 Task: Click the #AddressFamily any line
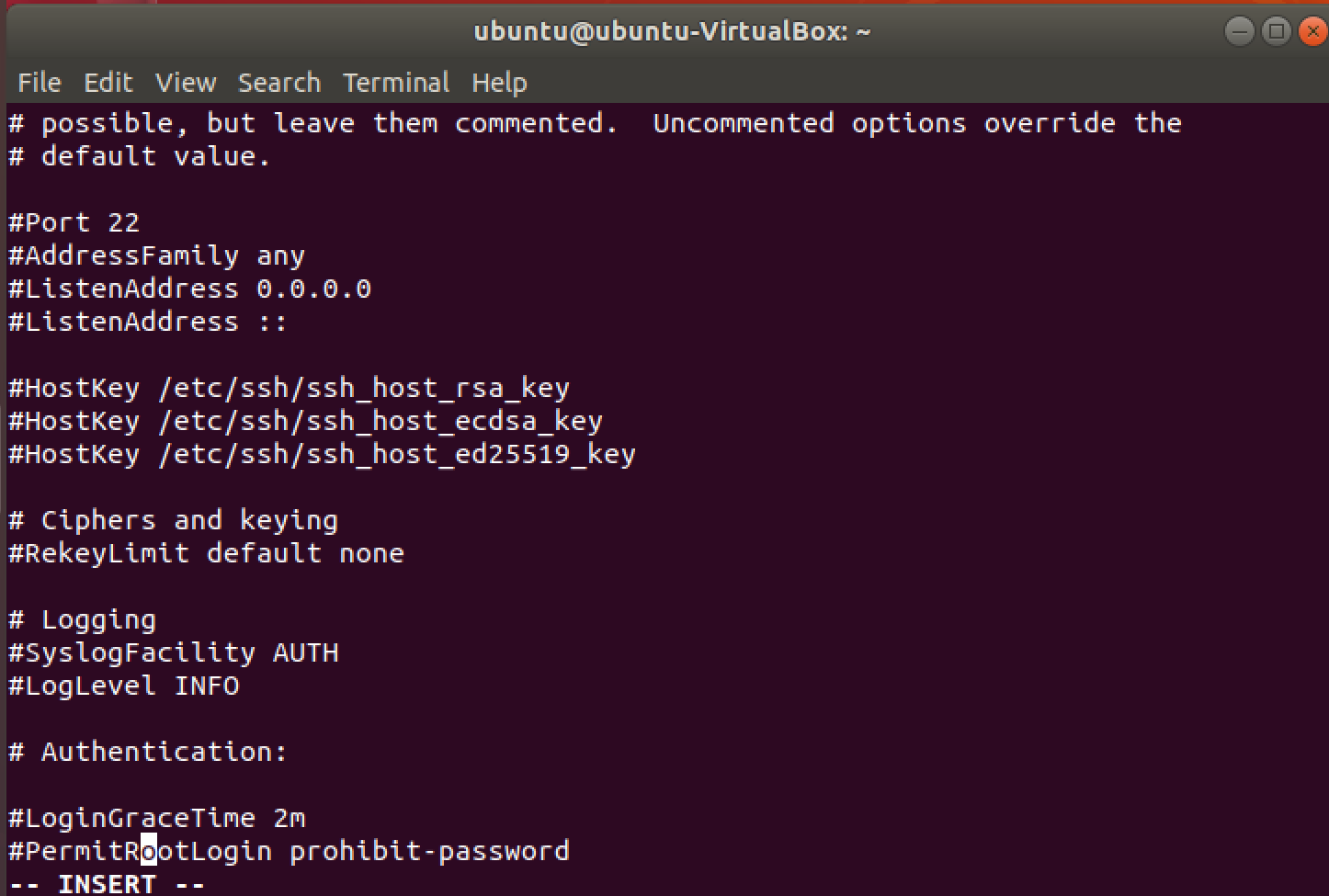click(157, 256)
